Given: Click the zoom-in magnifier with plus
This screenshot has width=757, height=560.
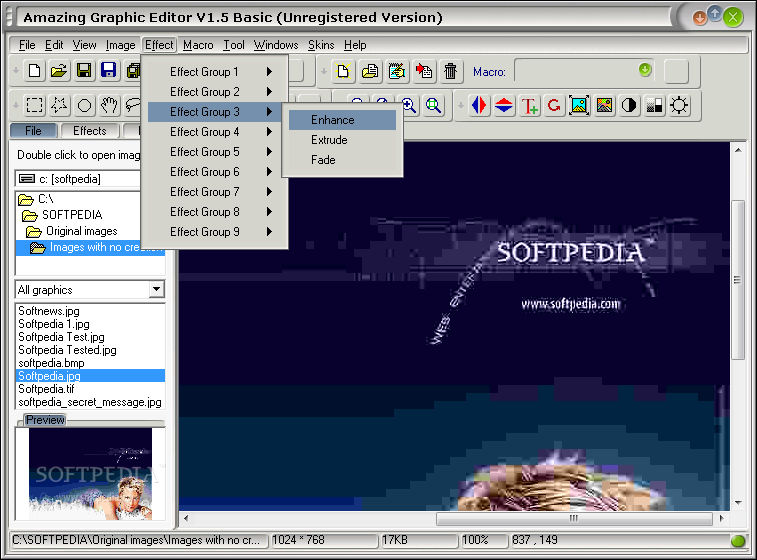Looking at the screenshot, I should 409,105.
